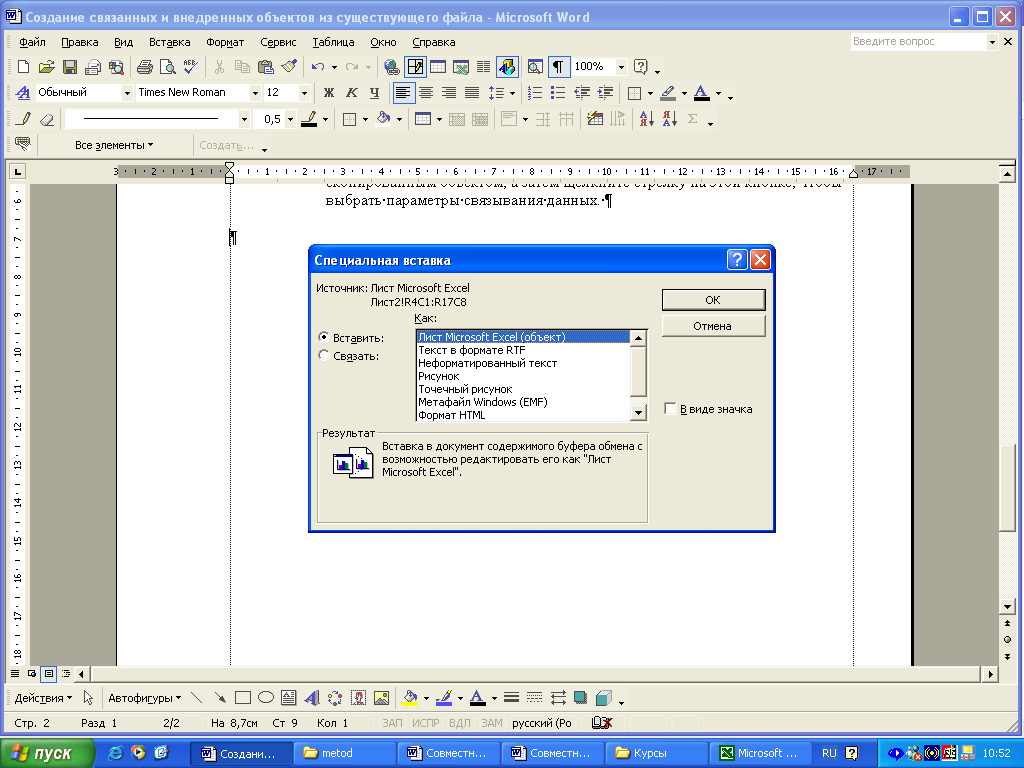1024x768 pixels.
Task: Toggle show paragraph marks icon
Action: (x=558, y=67)
